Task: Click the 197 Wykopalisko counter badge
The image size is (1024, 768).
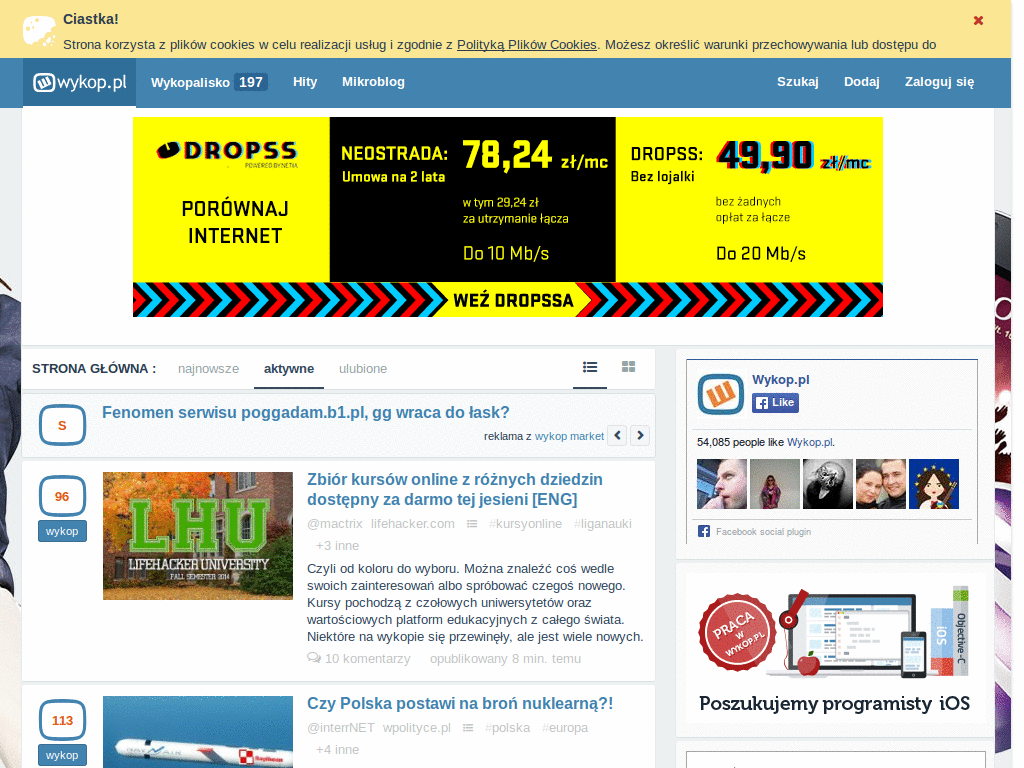Action: [251, 82]
